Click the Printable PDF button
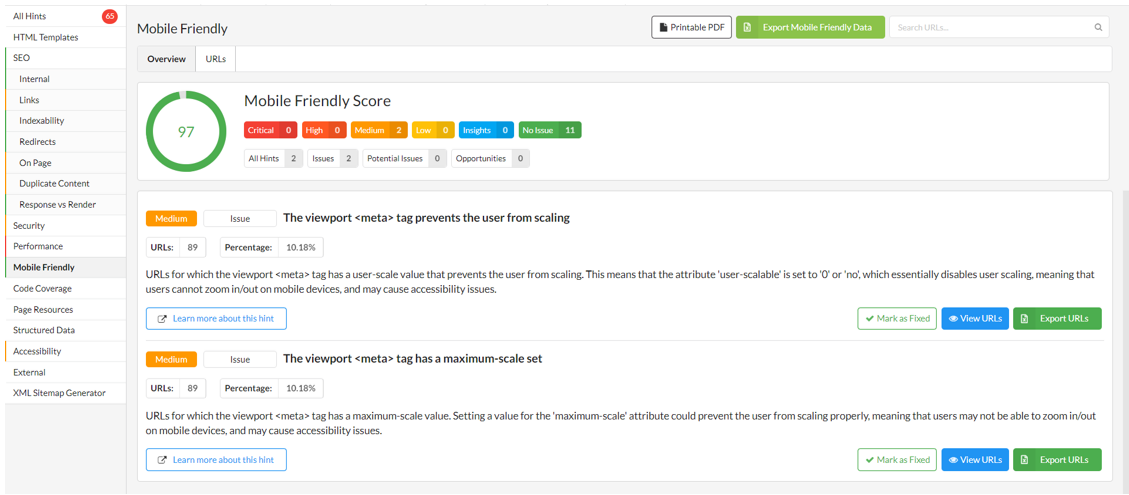Image resolution: width=1129 pixels, height=495 pixels. tap(691, 28)
